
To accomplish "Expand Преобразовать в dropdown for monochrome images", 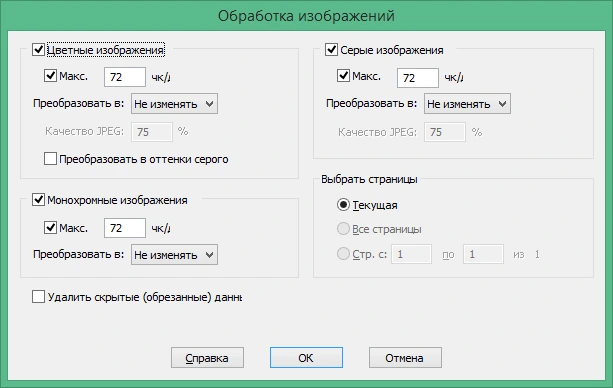I will (174, 255).
